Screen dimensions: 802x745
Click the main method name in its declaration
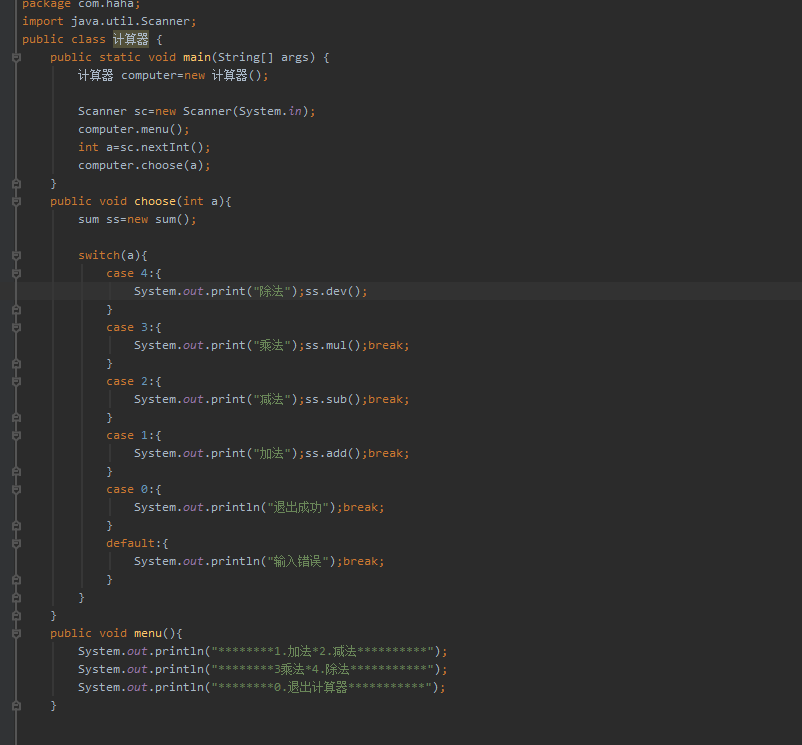[x=197, y=57]
